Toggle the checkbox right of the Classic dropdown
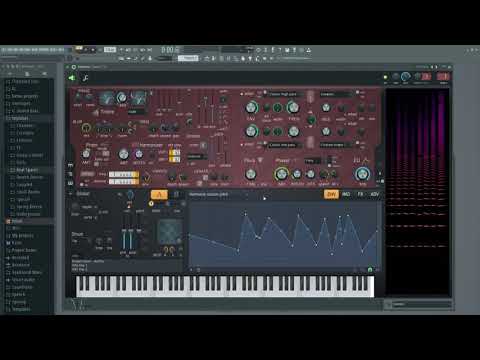 (x=357, y=92)
